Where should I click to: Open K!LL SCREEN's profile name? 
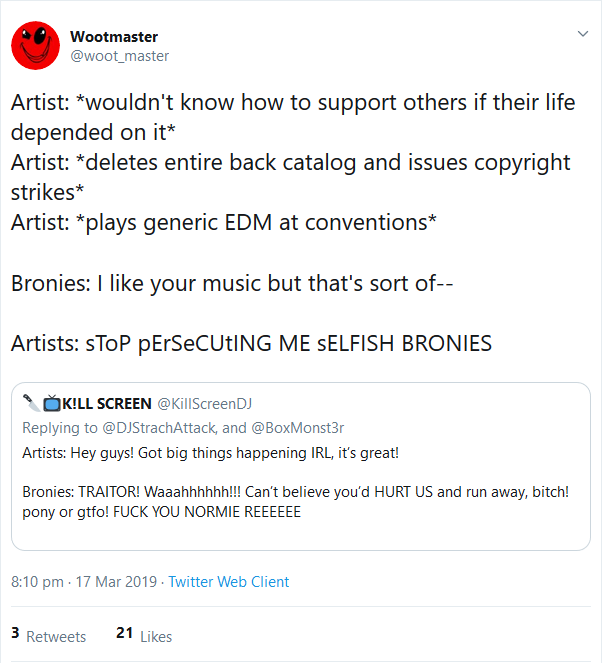[105, 404]
